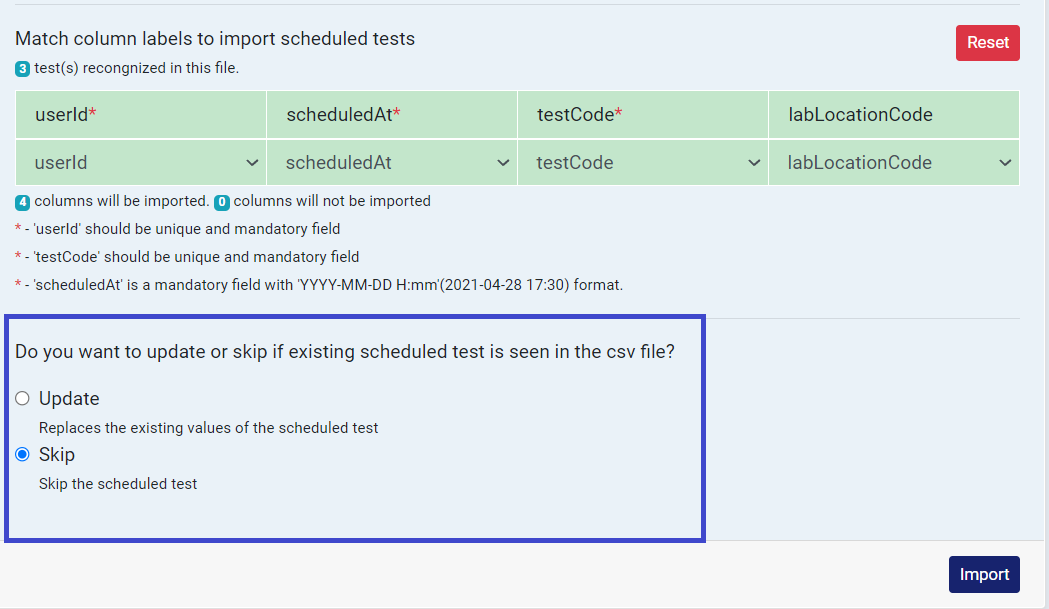Click the Reset button
Image resolution: width=1049 pixels, height=609 pixels.
click(987, 43)
